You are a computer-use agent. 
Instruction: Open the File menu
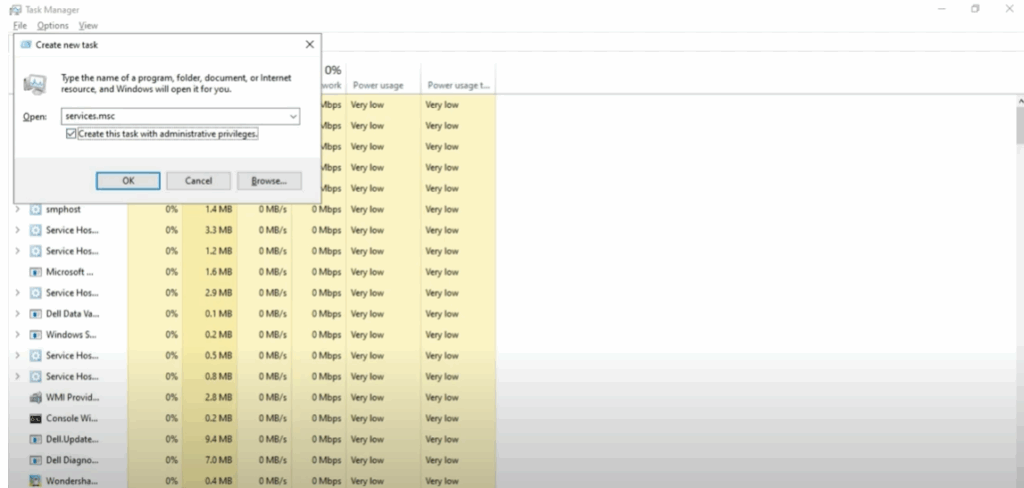point(20,25)
